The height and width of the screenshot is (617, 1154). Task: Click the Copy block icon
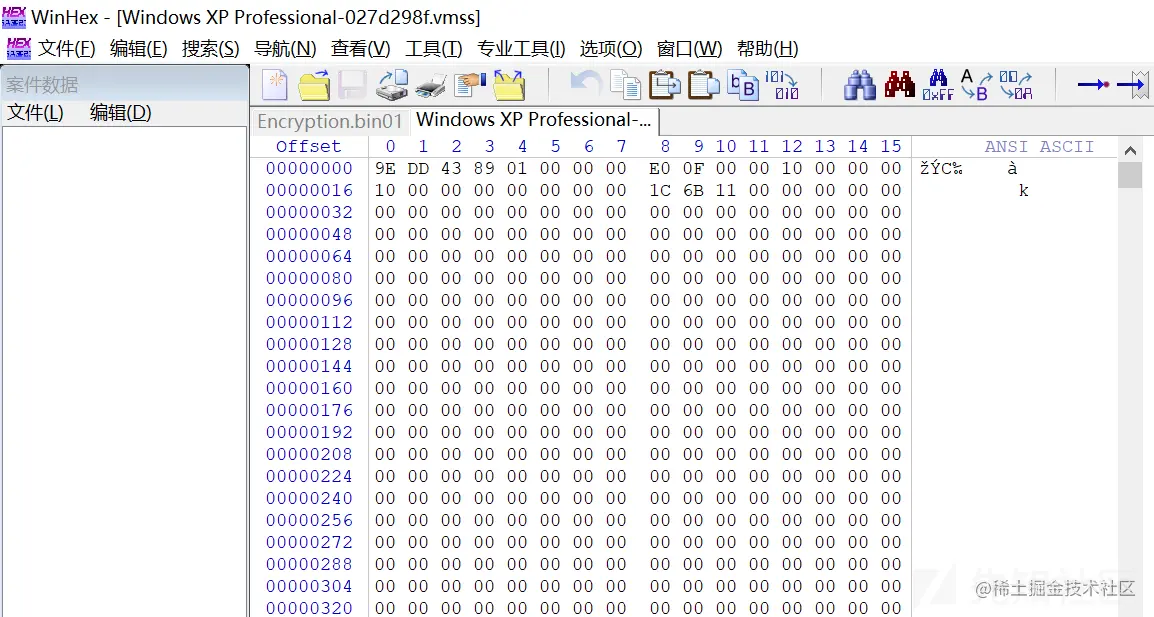point(626,85)
